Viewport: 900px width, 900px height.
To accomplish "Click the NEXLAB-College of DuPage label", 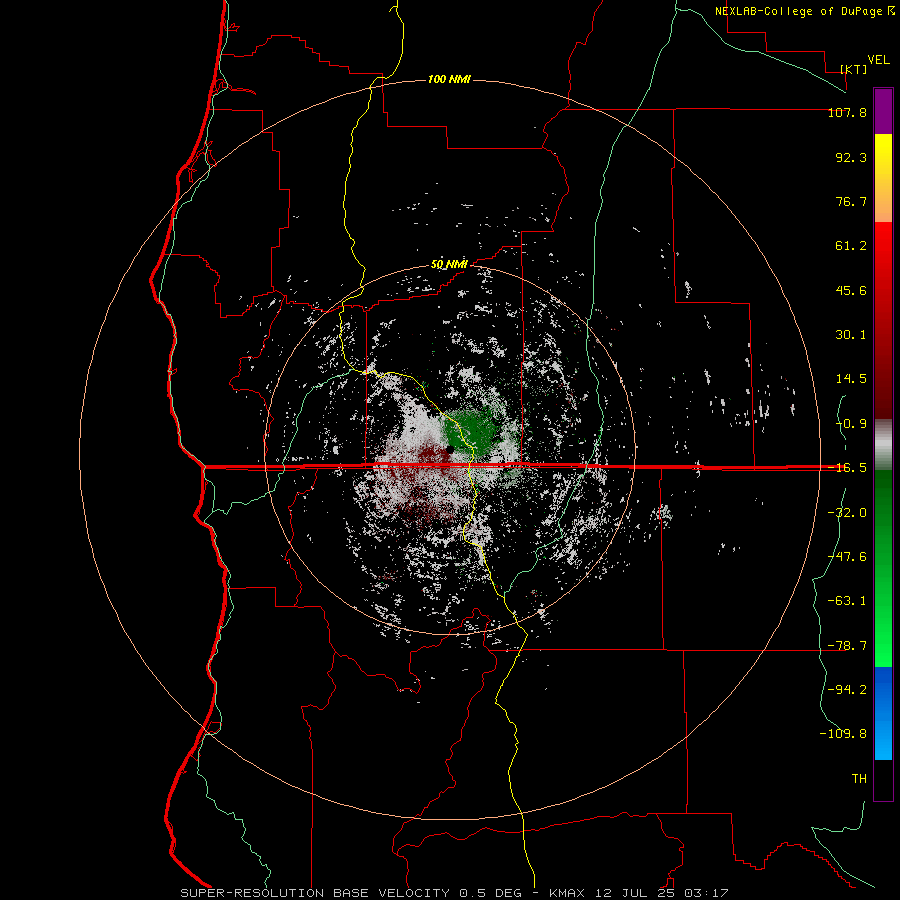I will pos(798,11).
